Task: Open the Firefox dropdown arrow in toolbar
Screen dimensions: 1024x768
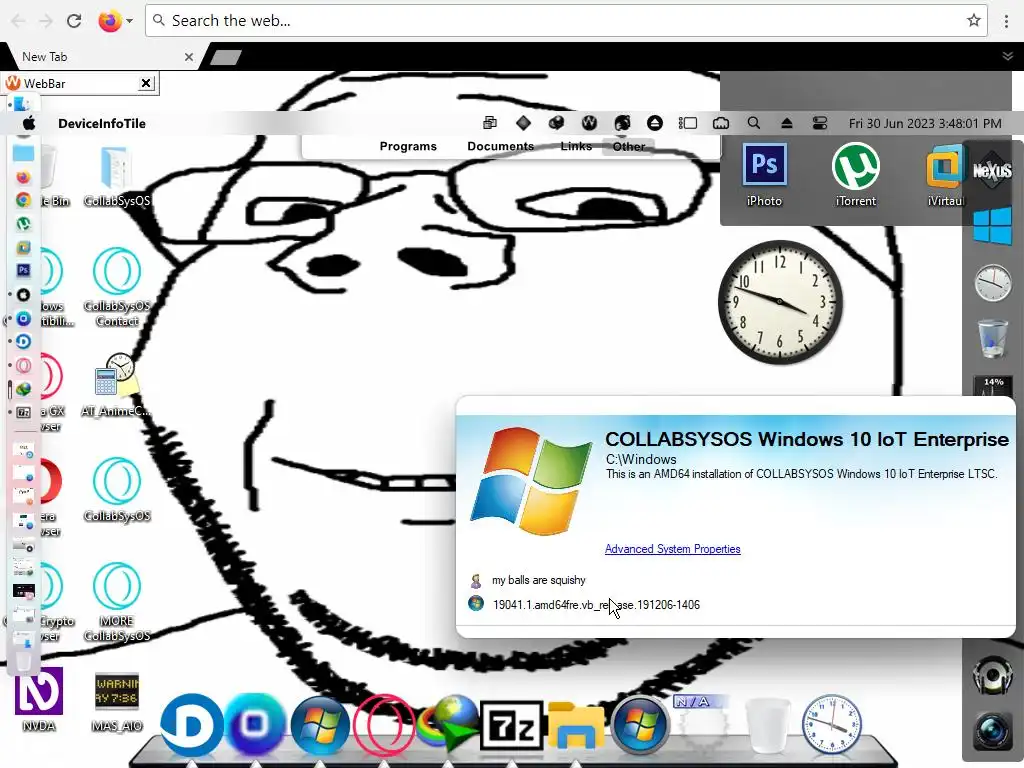Action: pos(129,21)
